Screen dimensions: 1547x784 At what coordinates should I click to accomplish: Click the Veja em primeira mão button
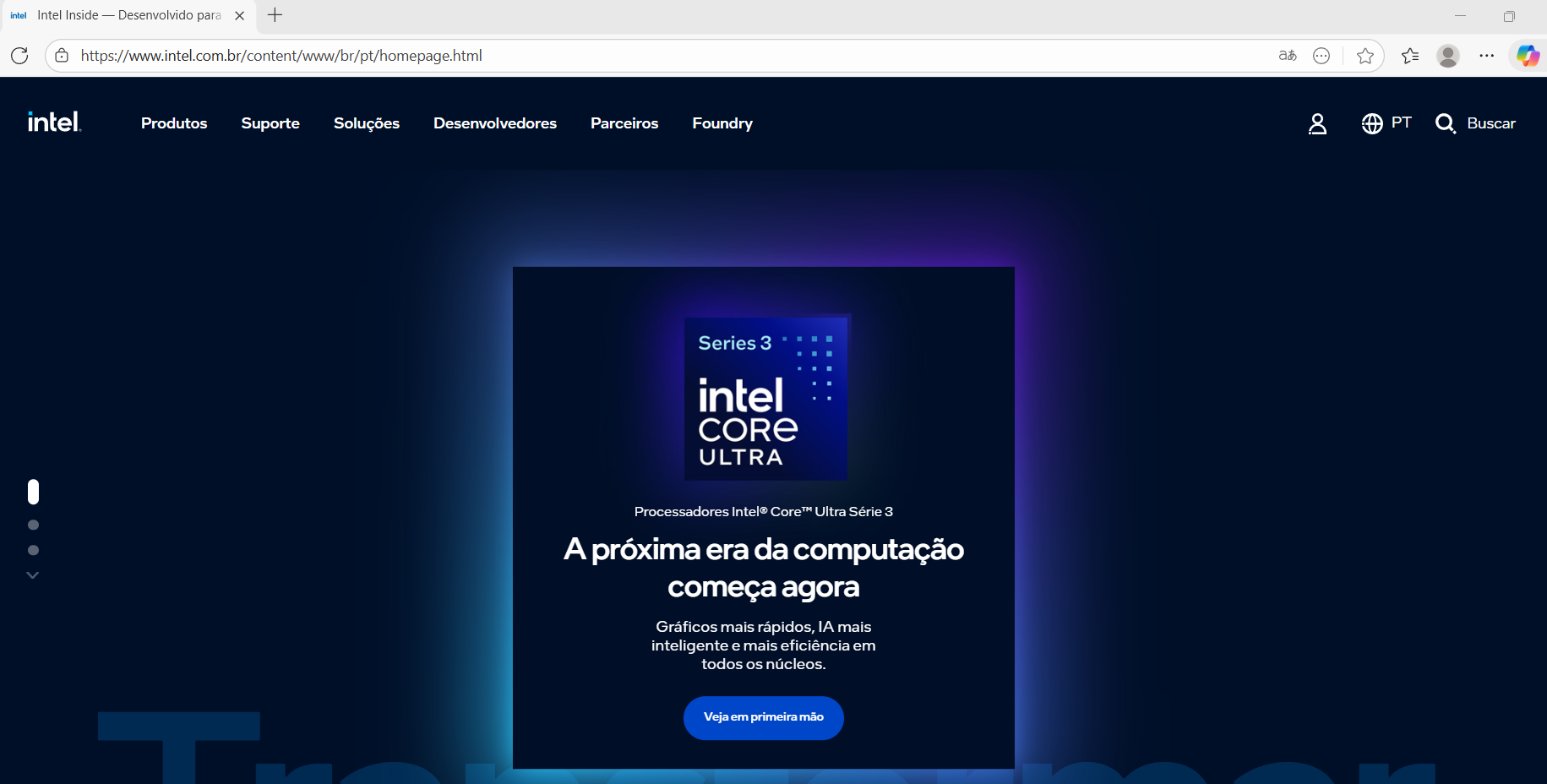[764, 717]
